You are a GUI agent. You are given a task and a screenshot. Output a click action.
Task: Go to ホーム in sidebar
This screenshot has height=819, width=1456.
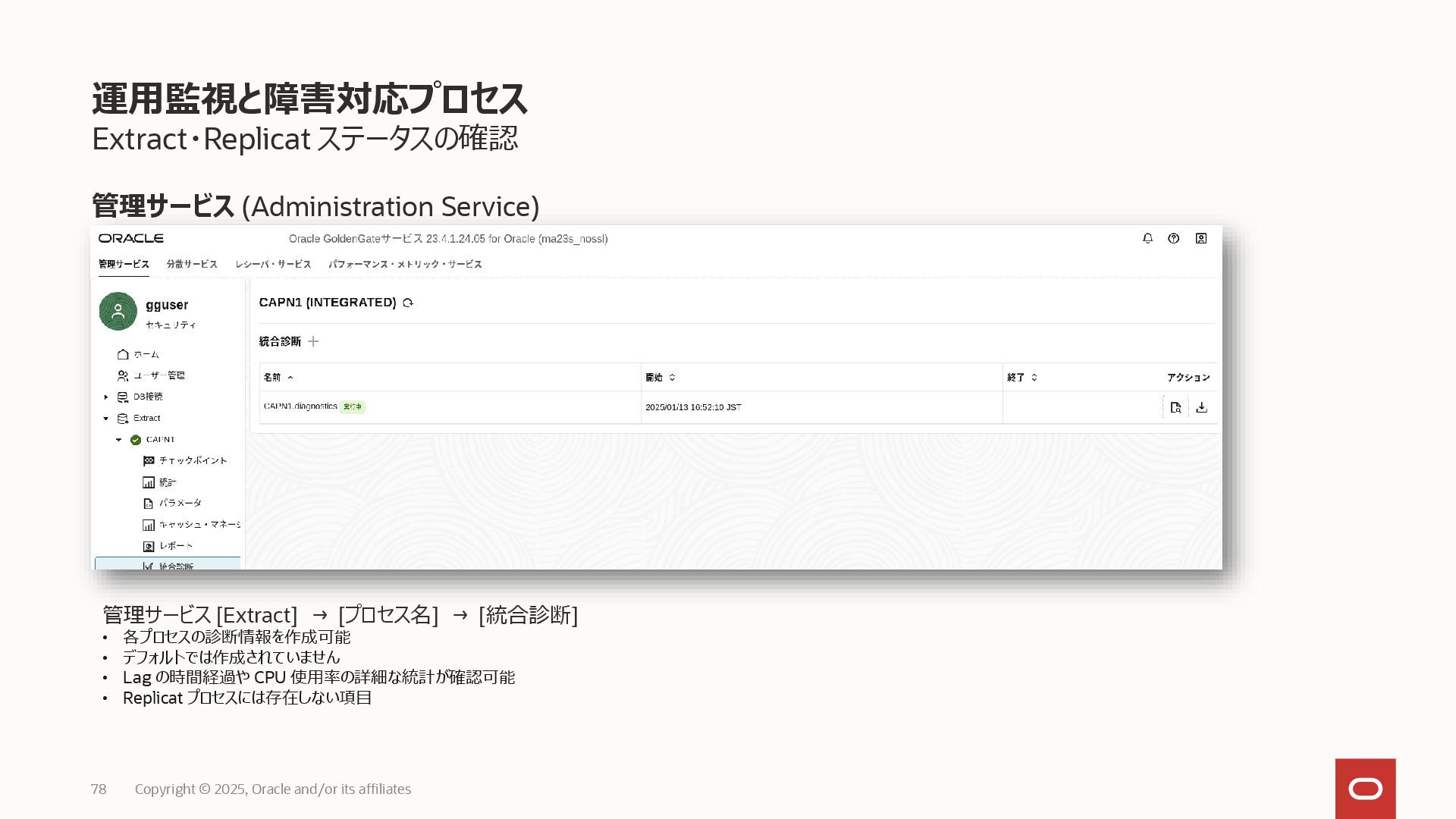click(146, 354)
